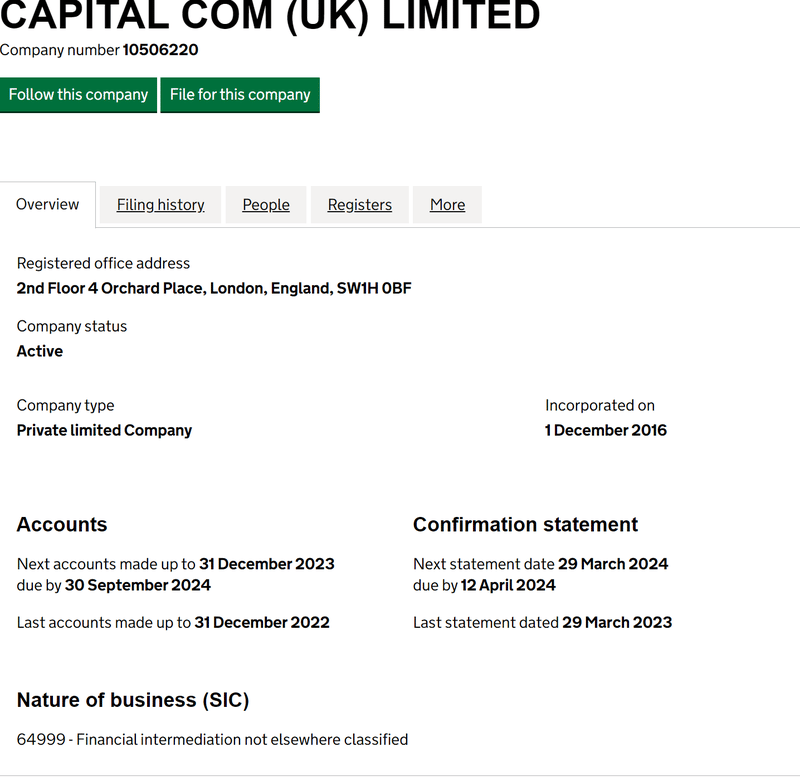Open the More tab
Screen dimensions: 800x781
coord(447,204)
